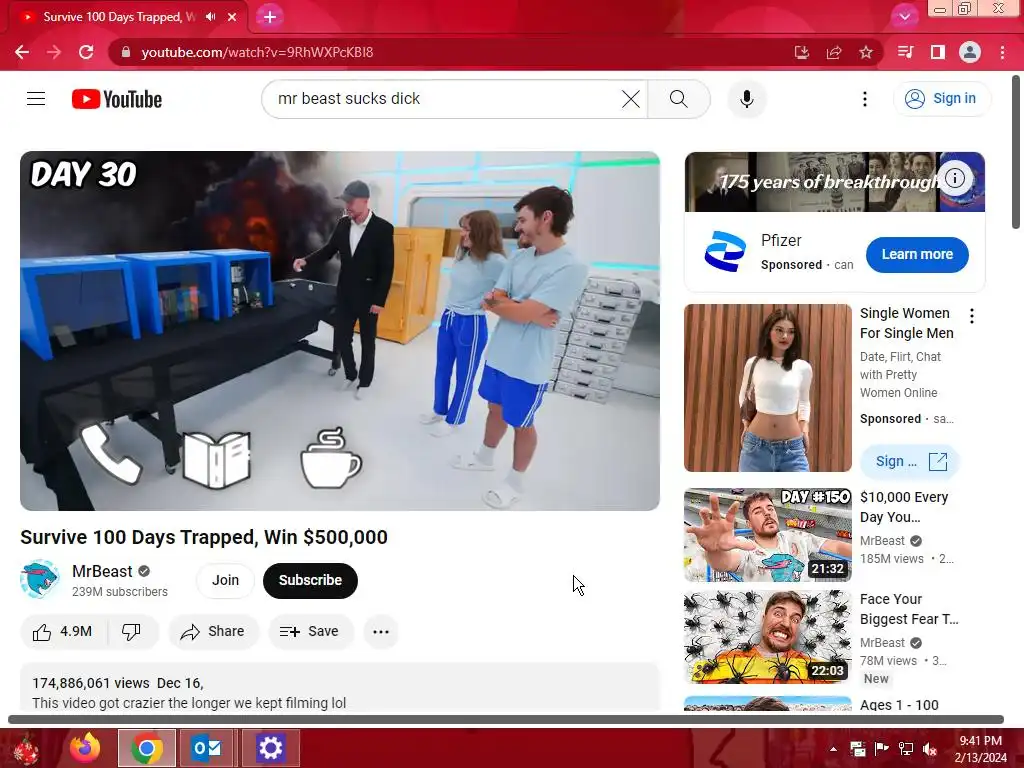Open the clock showing 9:41 PM
Screen dimensions: 1024x768
pos(980,749)
